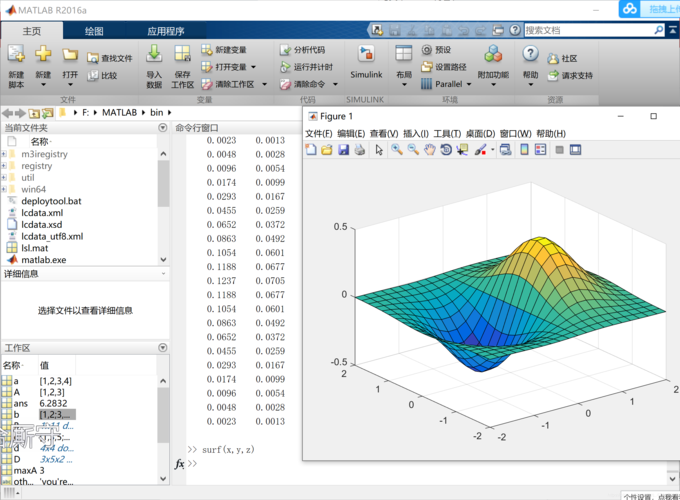Toggle the Insert Legend button in Figure toolbar
Image resolution: width=680 pixels, height=500 pixels.
[540, 150]
